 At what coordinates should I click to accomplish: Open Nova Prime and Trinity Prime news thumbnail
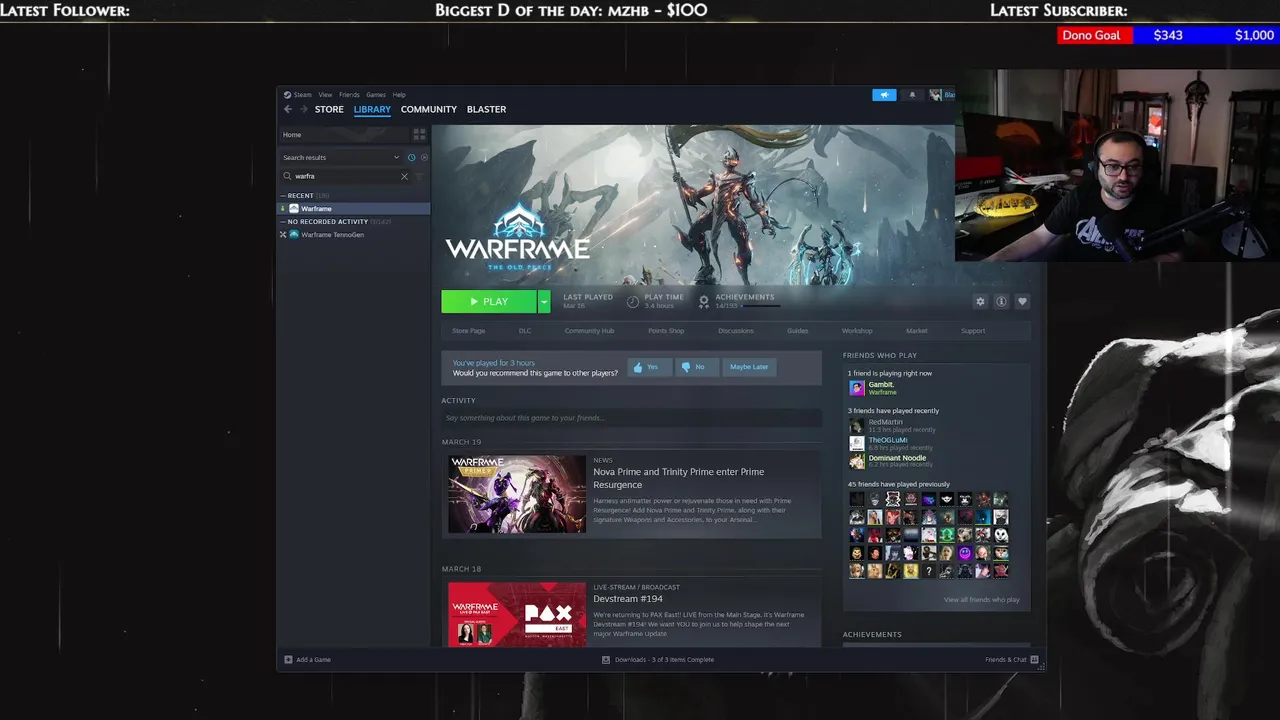pyautogui.click(x=517, y=494)
